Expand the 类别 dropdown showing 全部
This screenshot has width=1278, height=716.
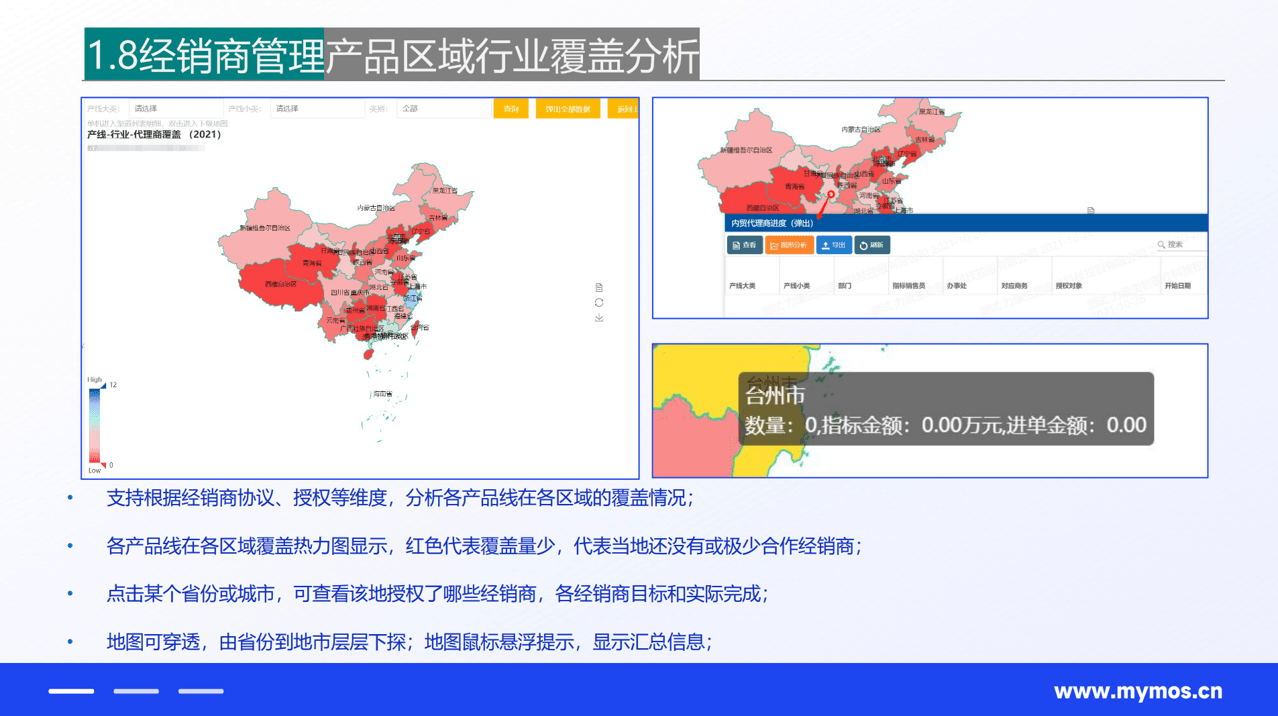tap(440, 108)
